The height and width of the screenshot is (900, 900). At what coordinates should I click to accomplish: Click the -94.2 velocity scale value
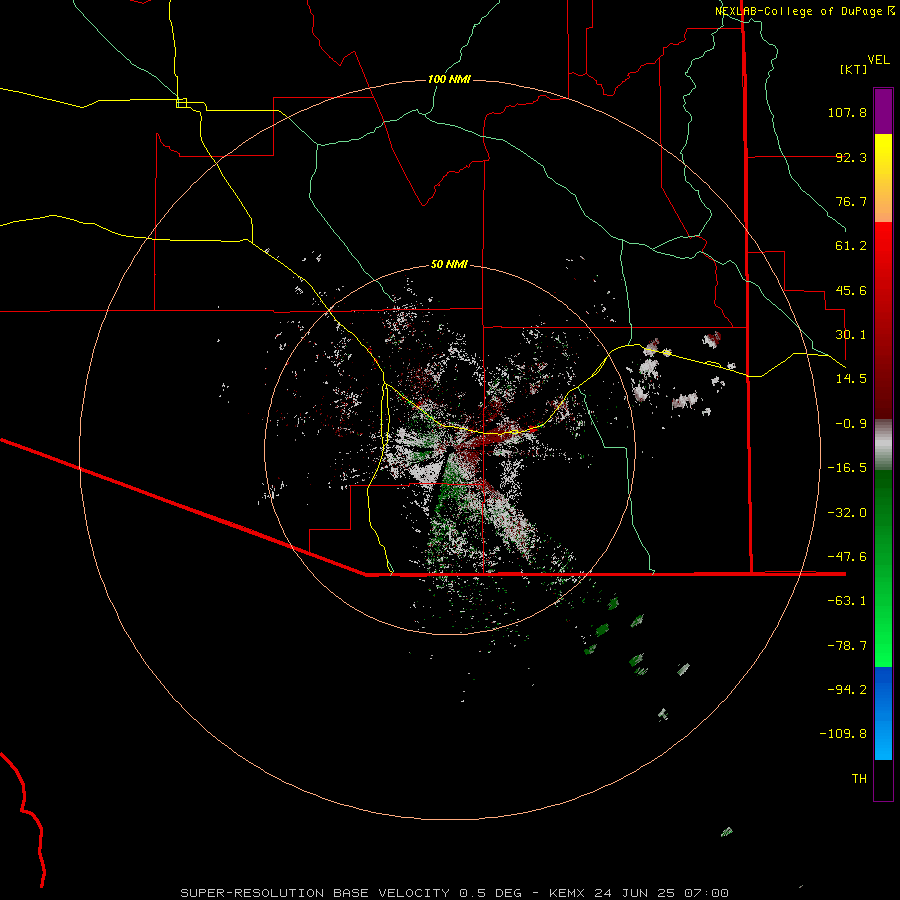click(x=847, y=690)
